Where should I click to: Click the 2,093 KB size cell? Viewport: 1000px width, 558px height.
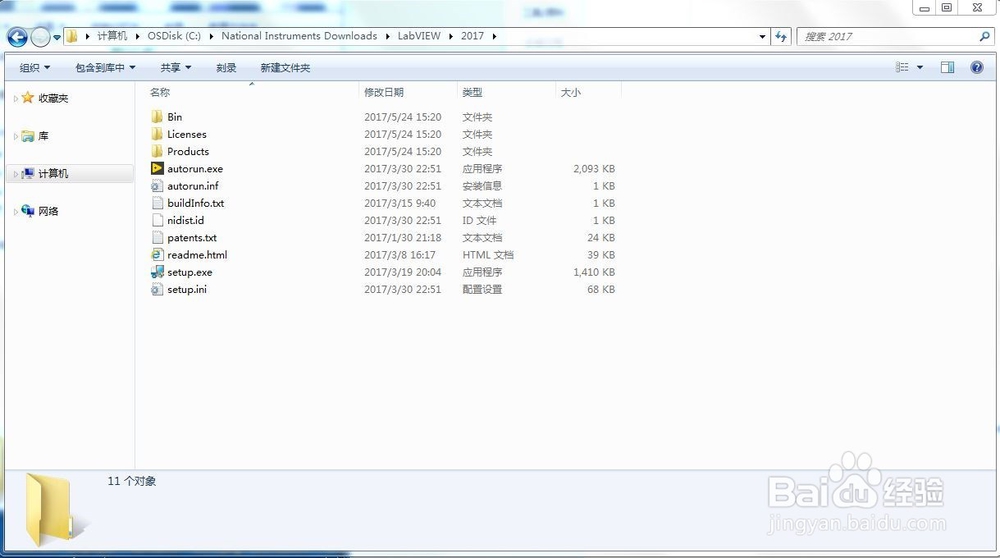coord(594,169)
